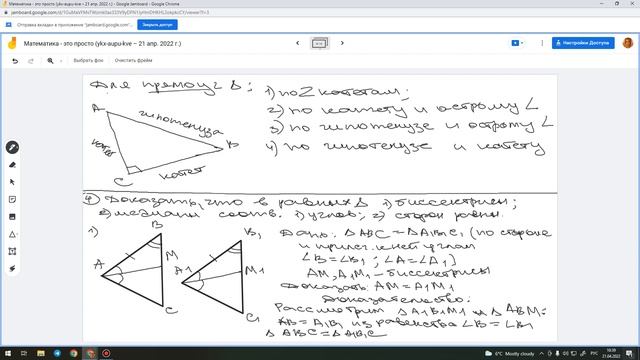This screenshot has width=640, height=360.
Task: Click 'Закрыть доступ' to stop sharing
Action: pos(157,25)
